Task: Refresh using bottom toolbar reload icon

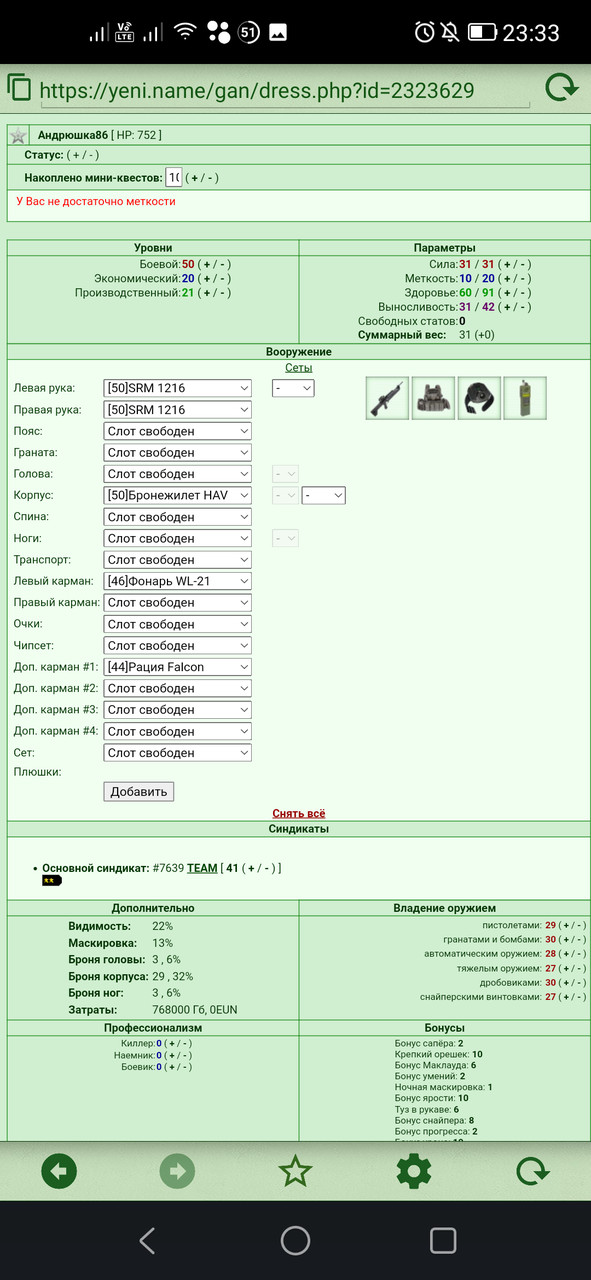Action: 532,1171
